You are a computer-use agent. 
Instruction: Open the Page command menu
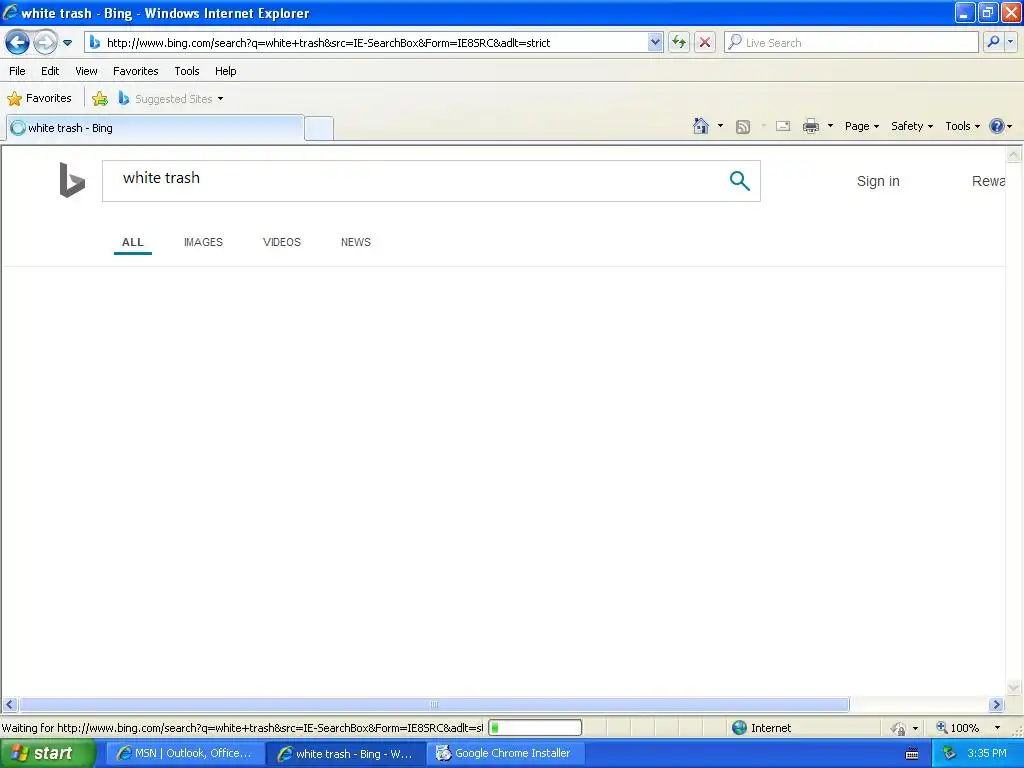861,126
